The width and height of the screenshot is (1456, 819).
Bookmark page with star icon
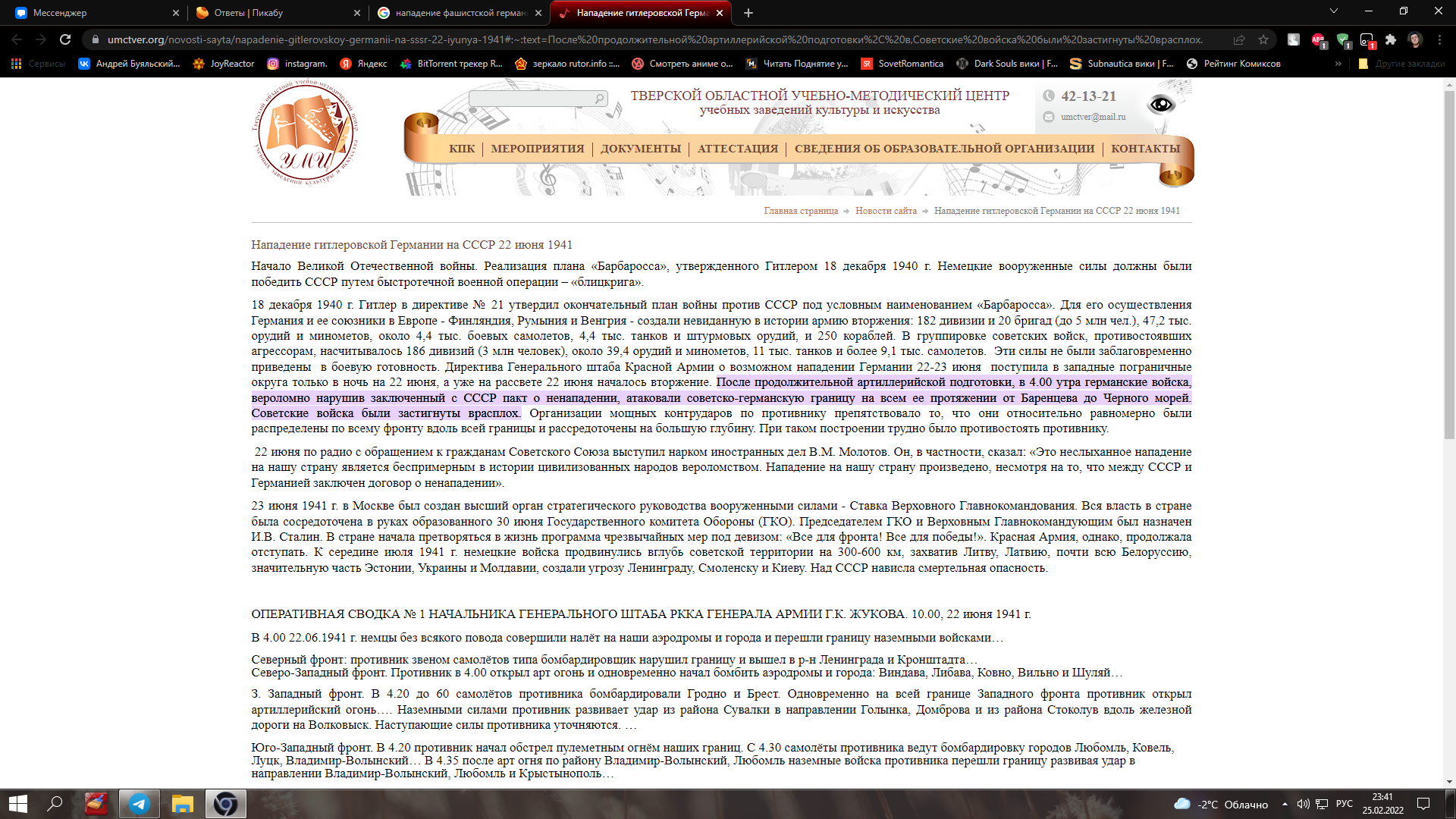1263,39
